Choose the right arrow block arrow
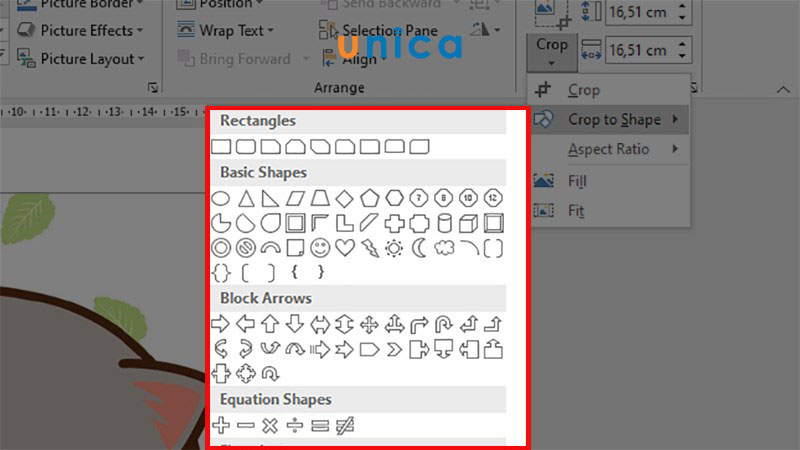800x450 pixels. (220, 324)
